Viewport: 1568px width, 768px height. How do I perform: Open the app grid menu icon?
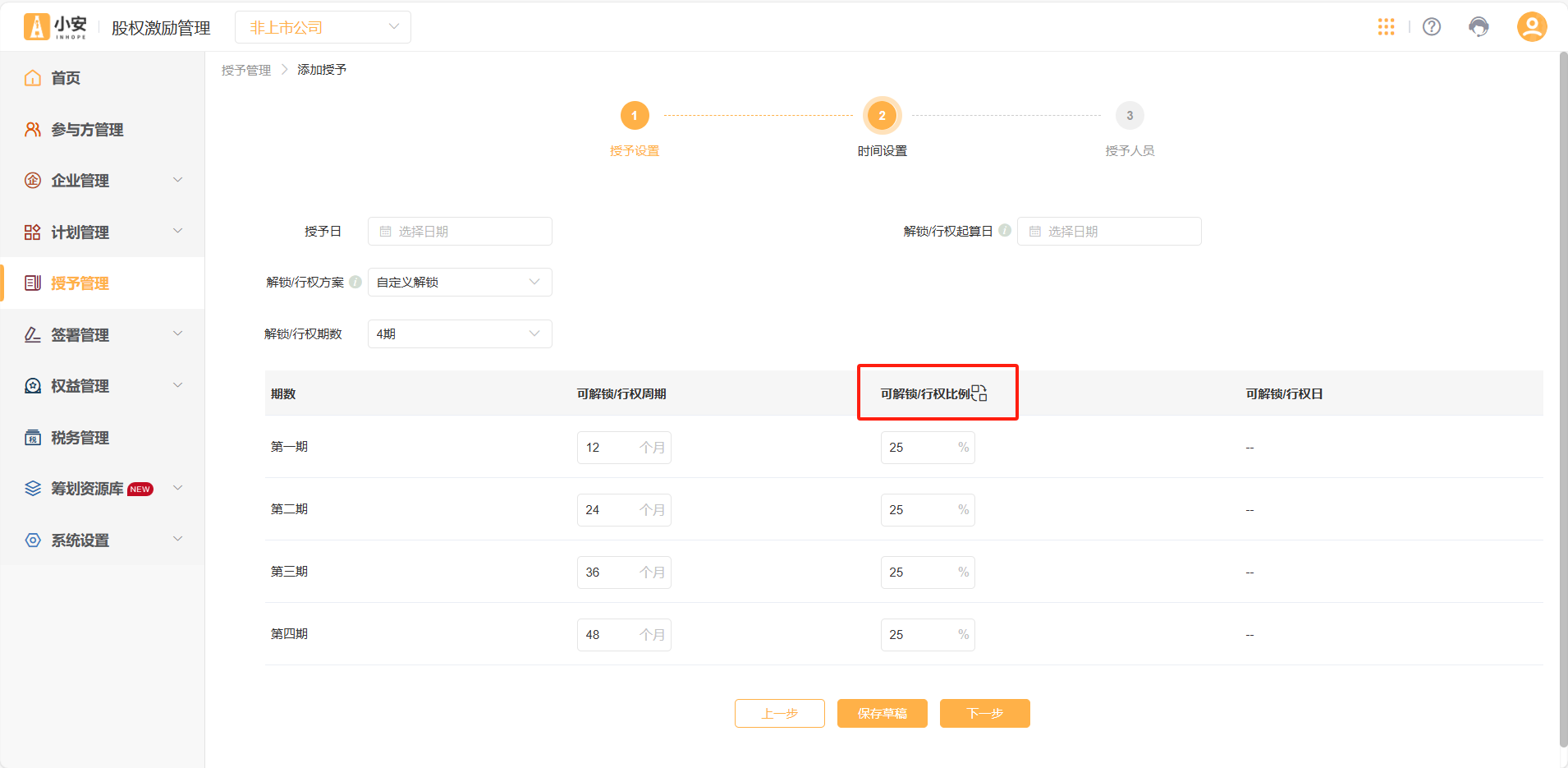coord(1387,27)
